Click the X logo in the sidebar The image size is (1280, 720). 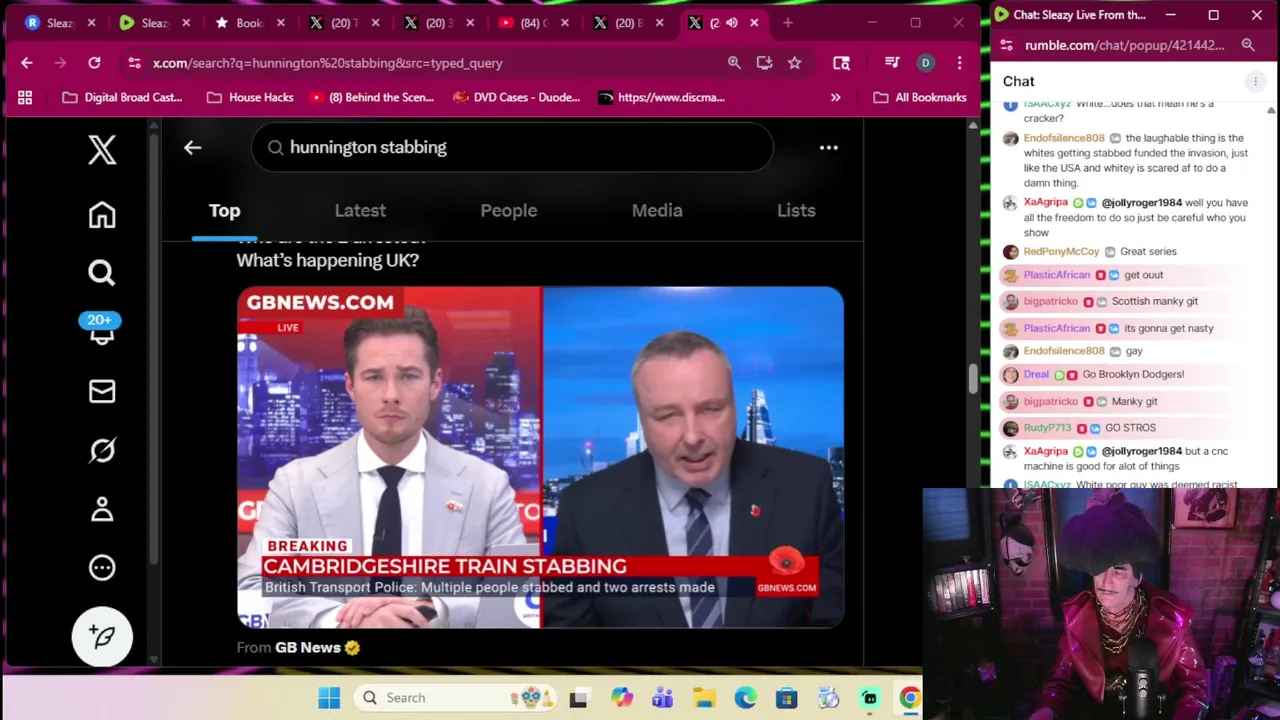point(102,150)
